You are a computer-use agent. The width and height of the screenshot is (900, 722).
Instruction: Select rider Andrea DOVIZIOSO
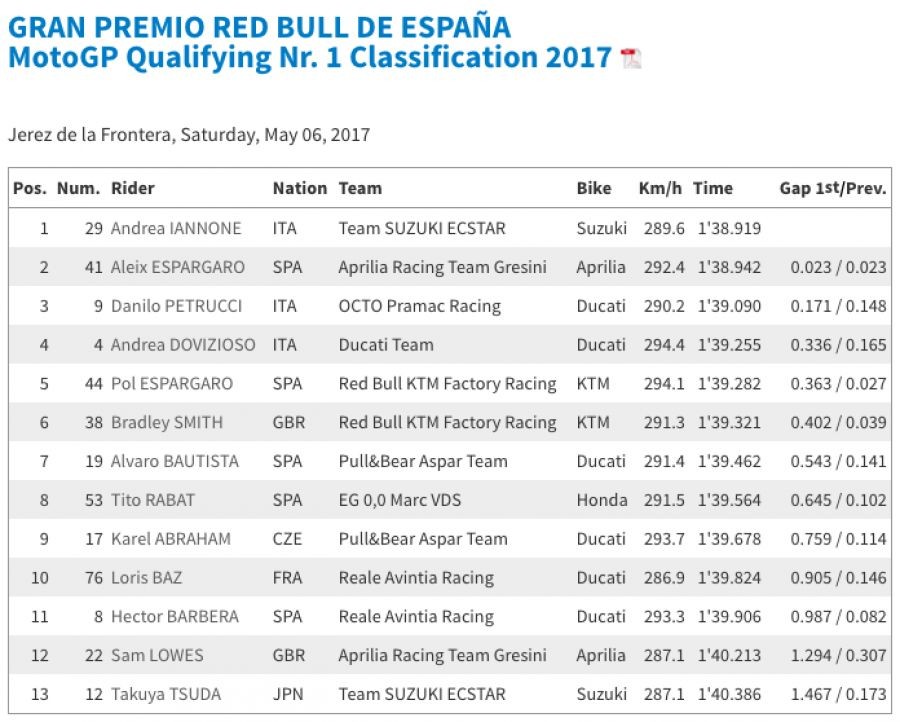[183, 345]
